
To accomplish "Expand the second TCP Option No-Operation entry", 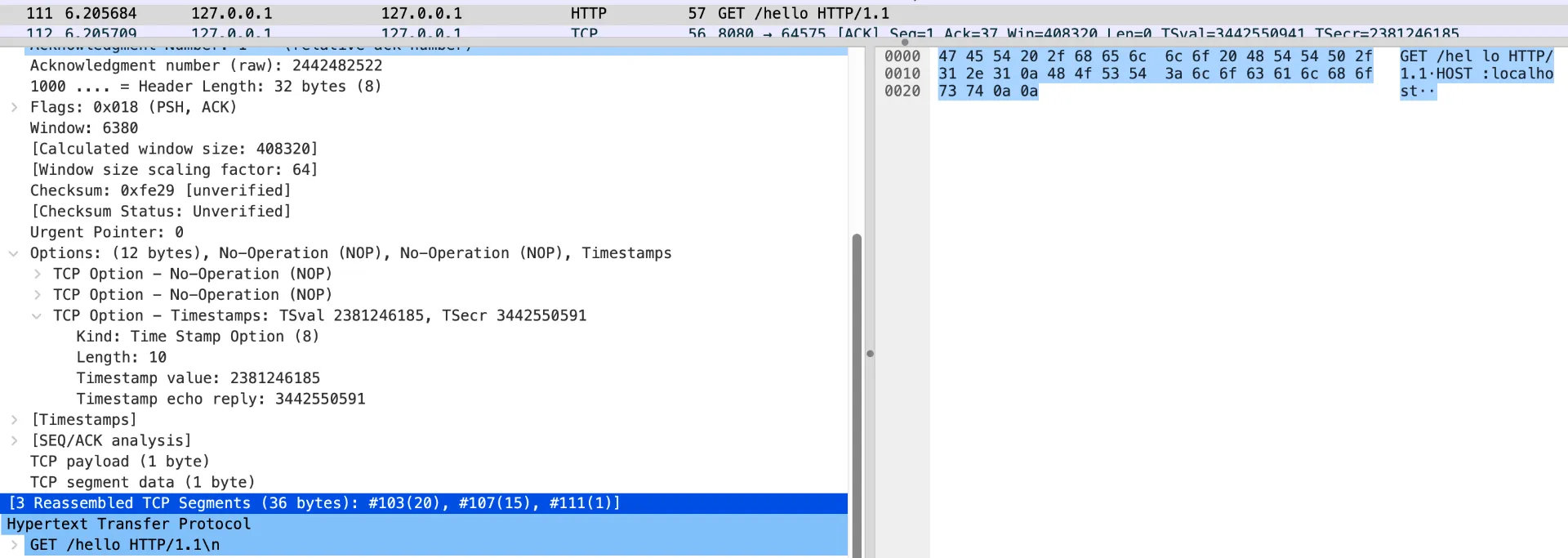I will pyautogui.click(x=38, y=295).
